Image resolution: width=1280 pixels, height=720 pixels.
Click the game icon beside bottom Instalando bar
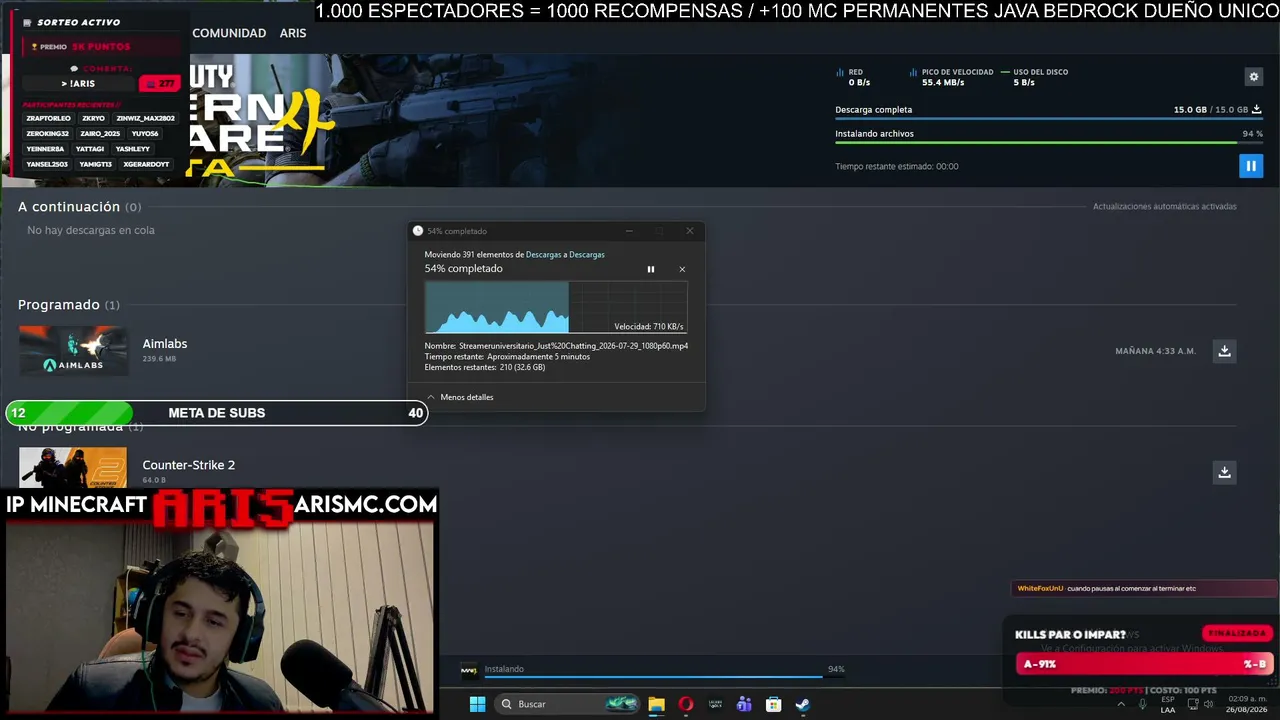468,671
